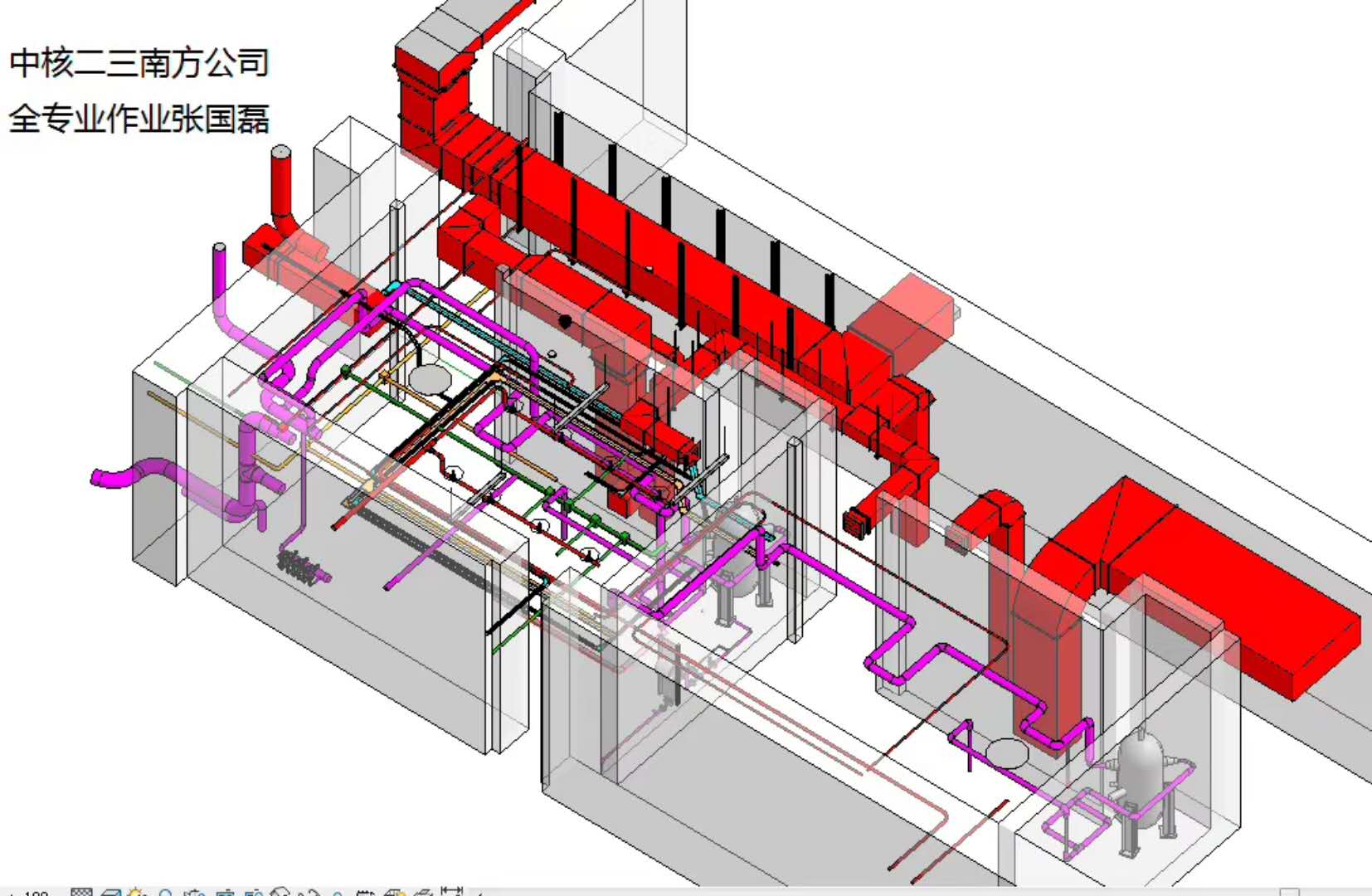The width and height of the screenshot is (1372, 896).
Task: Click the Unlocked 3D View icon
Action: tap(280, 893)
